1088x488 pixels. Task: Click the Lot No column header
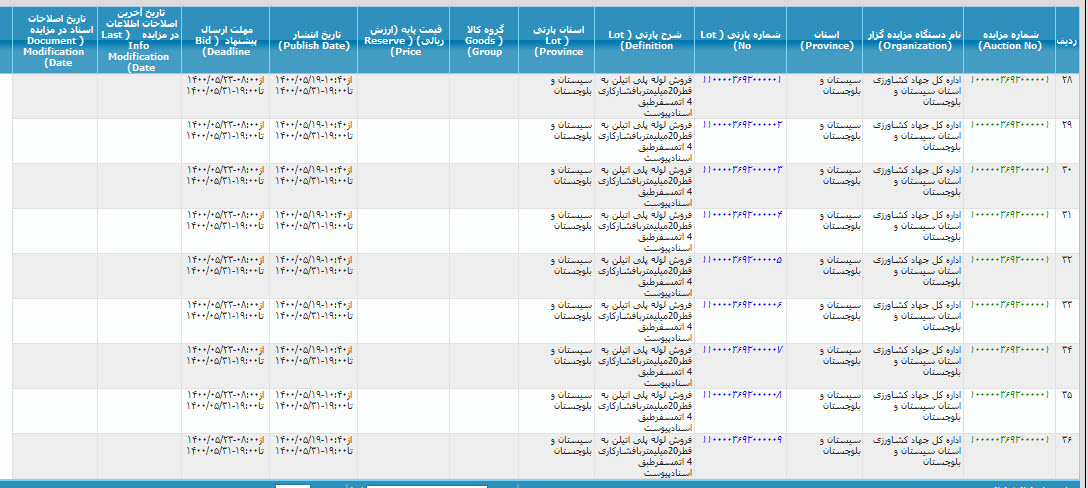tap(741, 40)
